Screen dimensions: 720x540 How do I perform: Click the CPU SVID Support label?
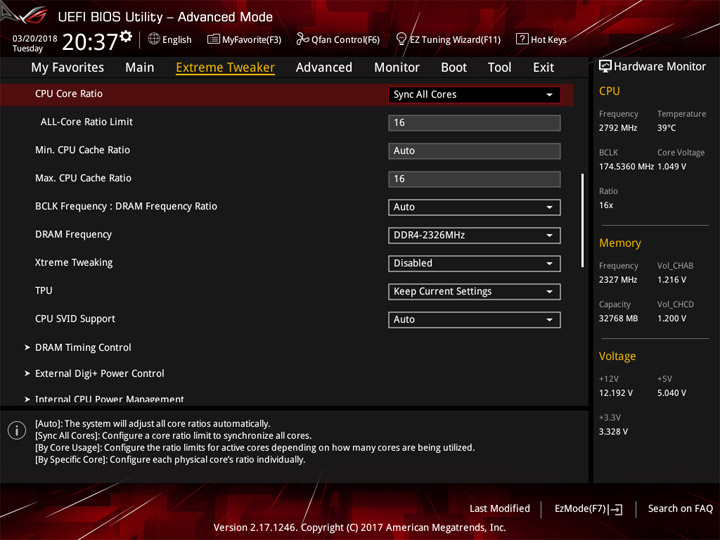pos(75,319)
